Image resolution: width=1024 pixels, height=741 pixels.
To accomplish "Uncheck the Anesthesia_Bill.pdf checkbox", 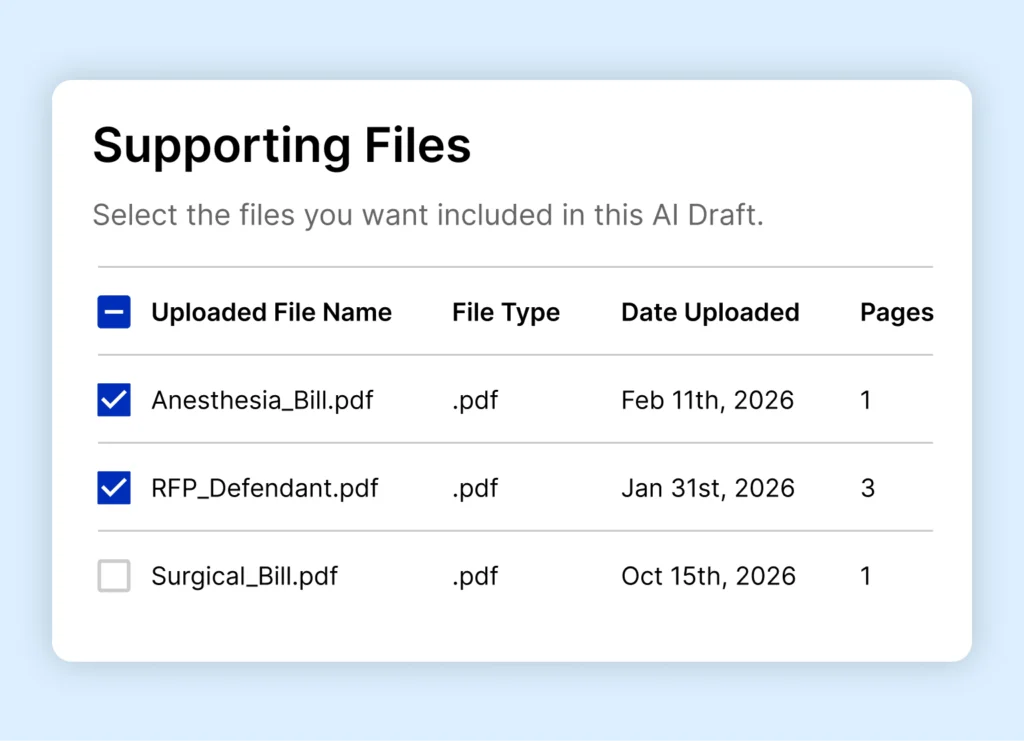I will 114,401.
